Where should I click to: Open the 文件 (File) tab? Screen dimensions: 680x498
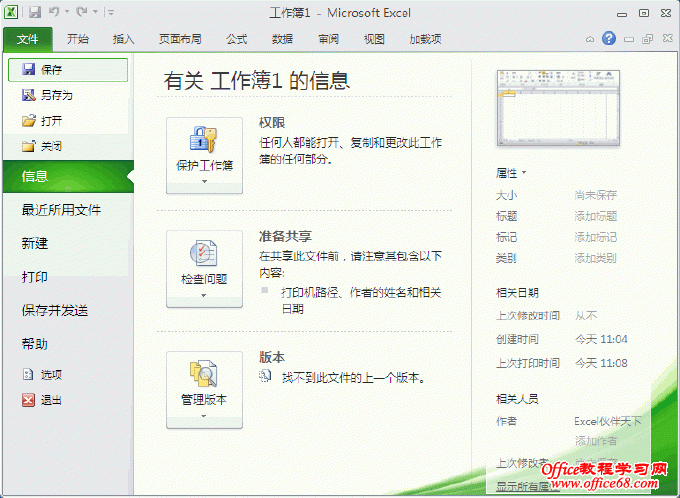(x=28, y=39)
